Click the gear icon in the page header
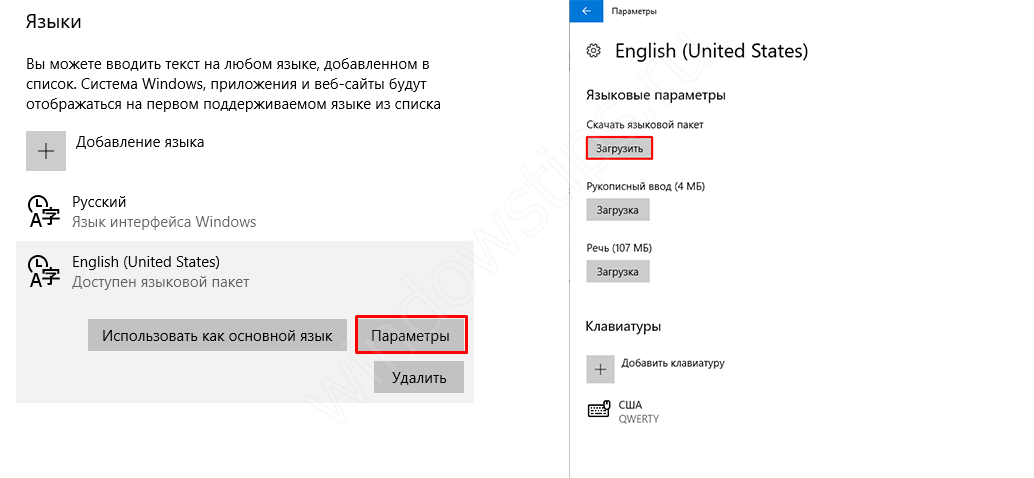This screenshot has width=1034, height=478. 594,51
